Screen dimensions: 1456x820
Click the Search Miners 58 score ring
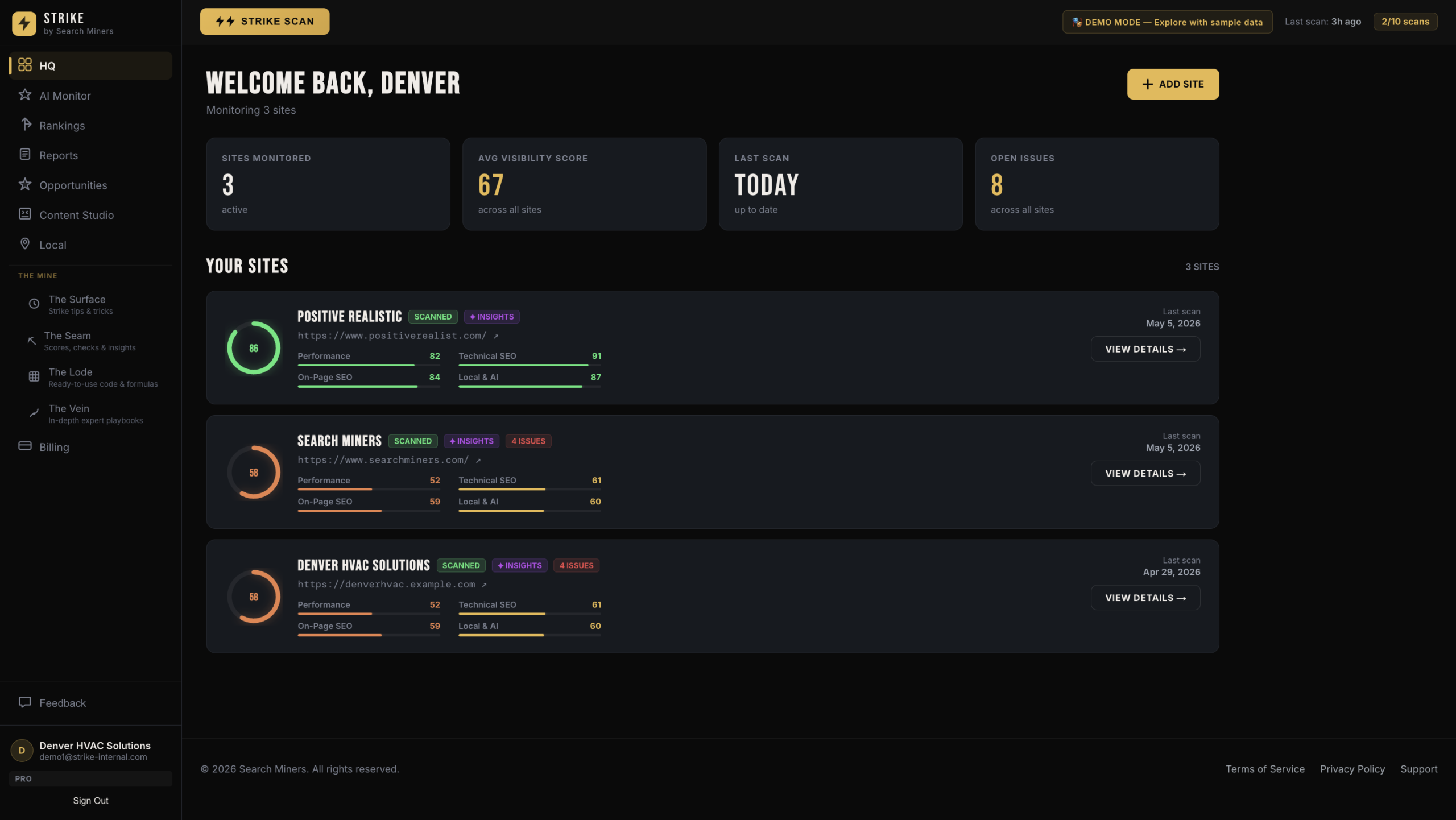(254, 473)
